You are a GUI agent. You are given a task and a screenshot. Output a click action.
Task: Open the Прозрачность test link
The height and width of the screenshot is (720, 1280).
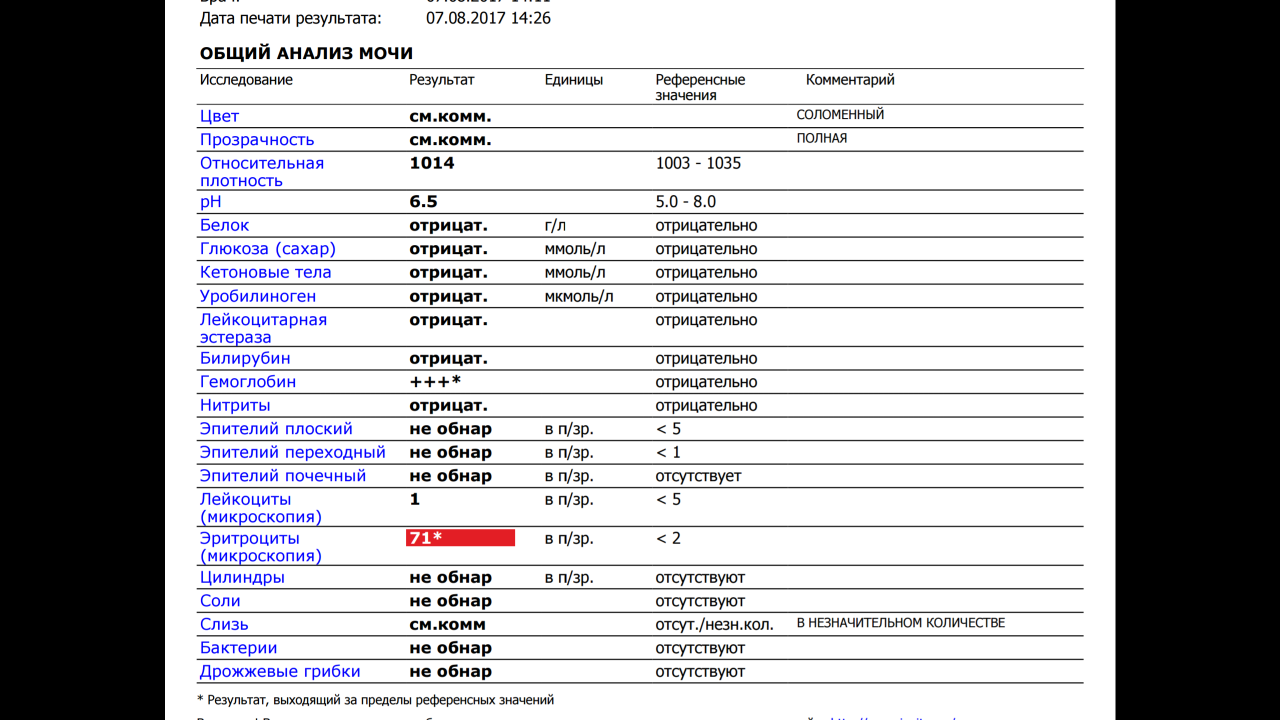click(x=257, y=140)
